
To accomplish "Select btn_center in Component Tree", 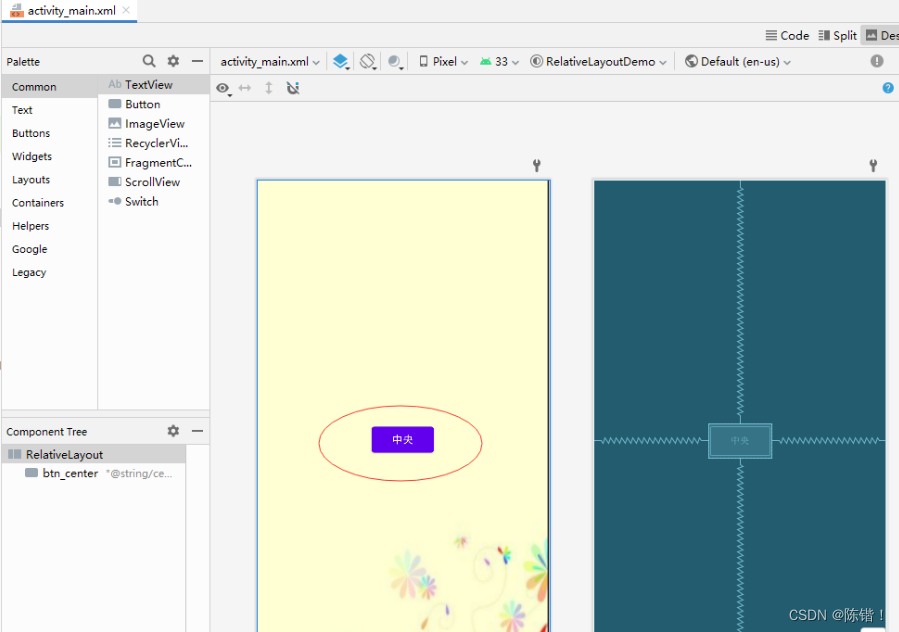I will pos(94,473).
